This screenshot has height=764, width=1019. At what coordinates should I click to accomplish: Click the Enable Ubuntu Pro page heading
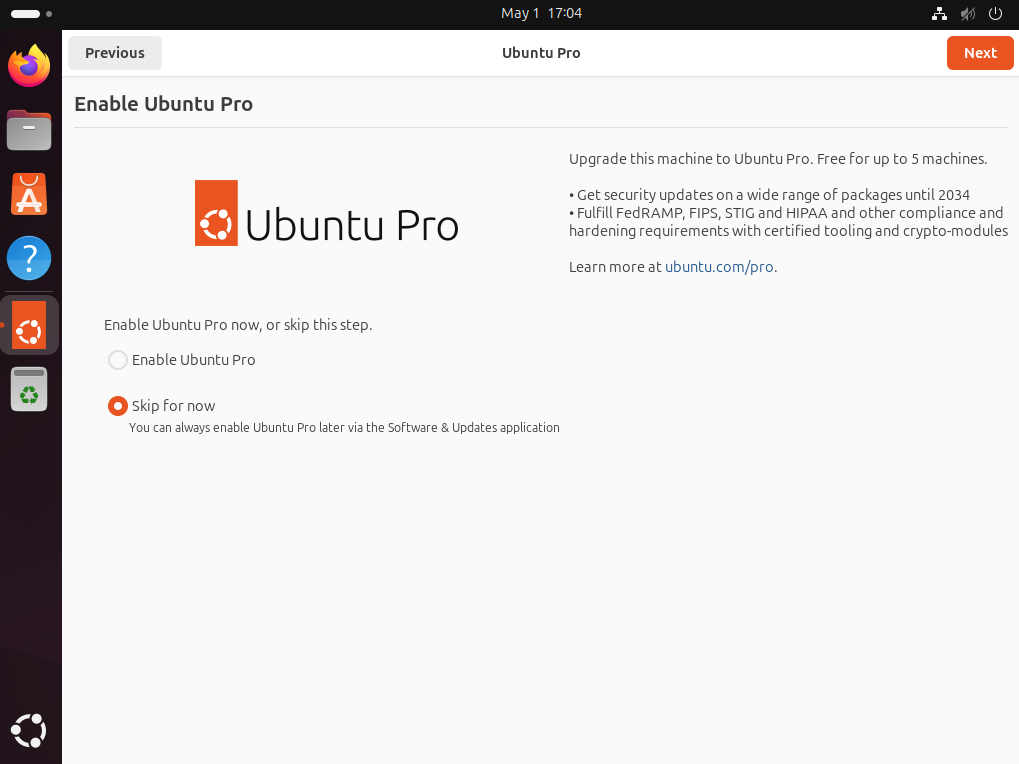click(x=163, y=104)
